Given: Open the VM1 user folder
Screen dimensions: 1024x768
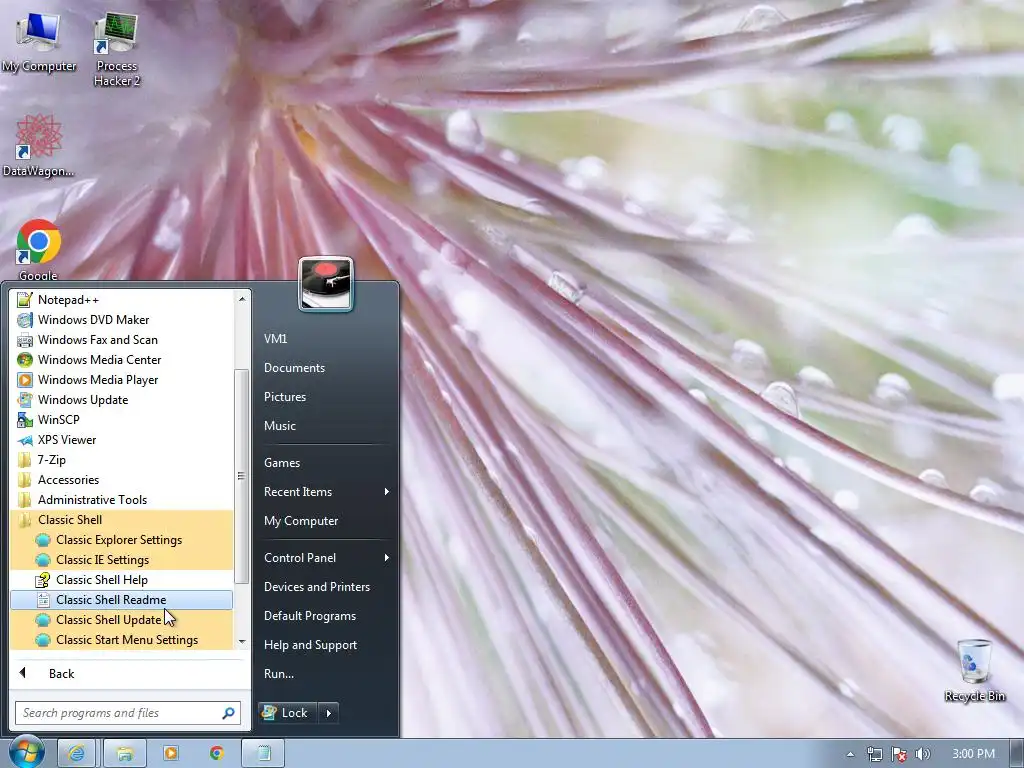Looking at the screenshot, I should (x=326, y=339).
